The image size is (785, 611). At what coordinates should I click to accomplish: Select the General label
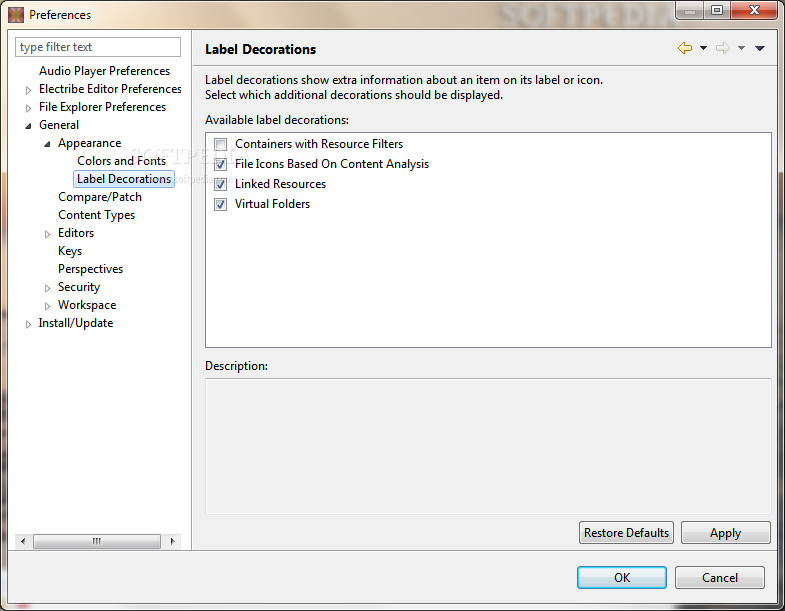click(59, 125)
